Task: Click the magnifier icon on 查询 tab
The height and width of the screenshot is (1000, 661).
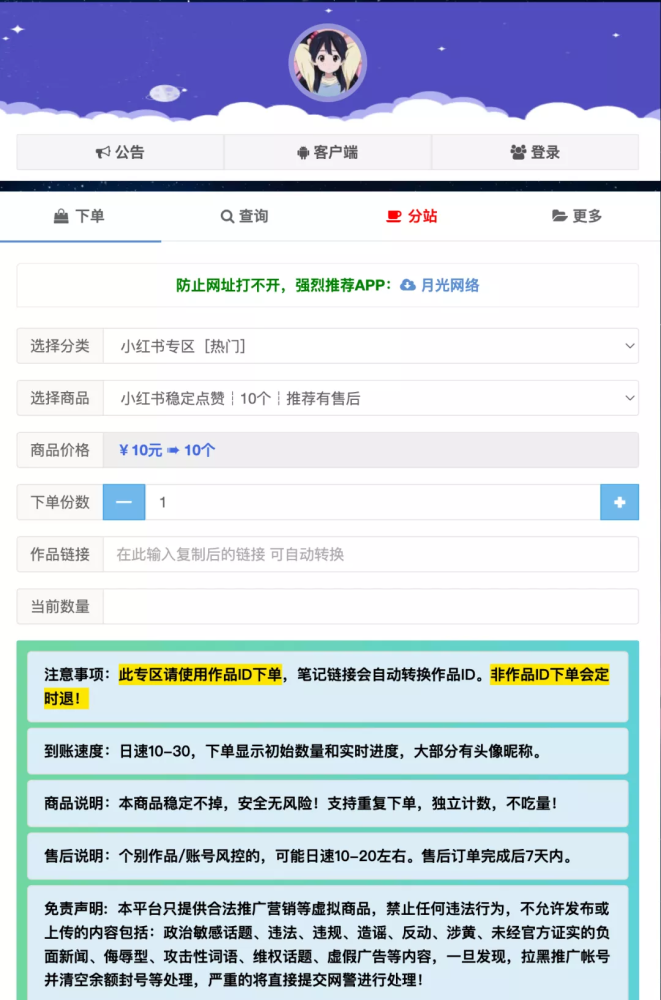Action: pyautogui.click(x=227, y=217)
